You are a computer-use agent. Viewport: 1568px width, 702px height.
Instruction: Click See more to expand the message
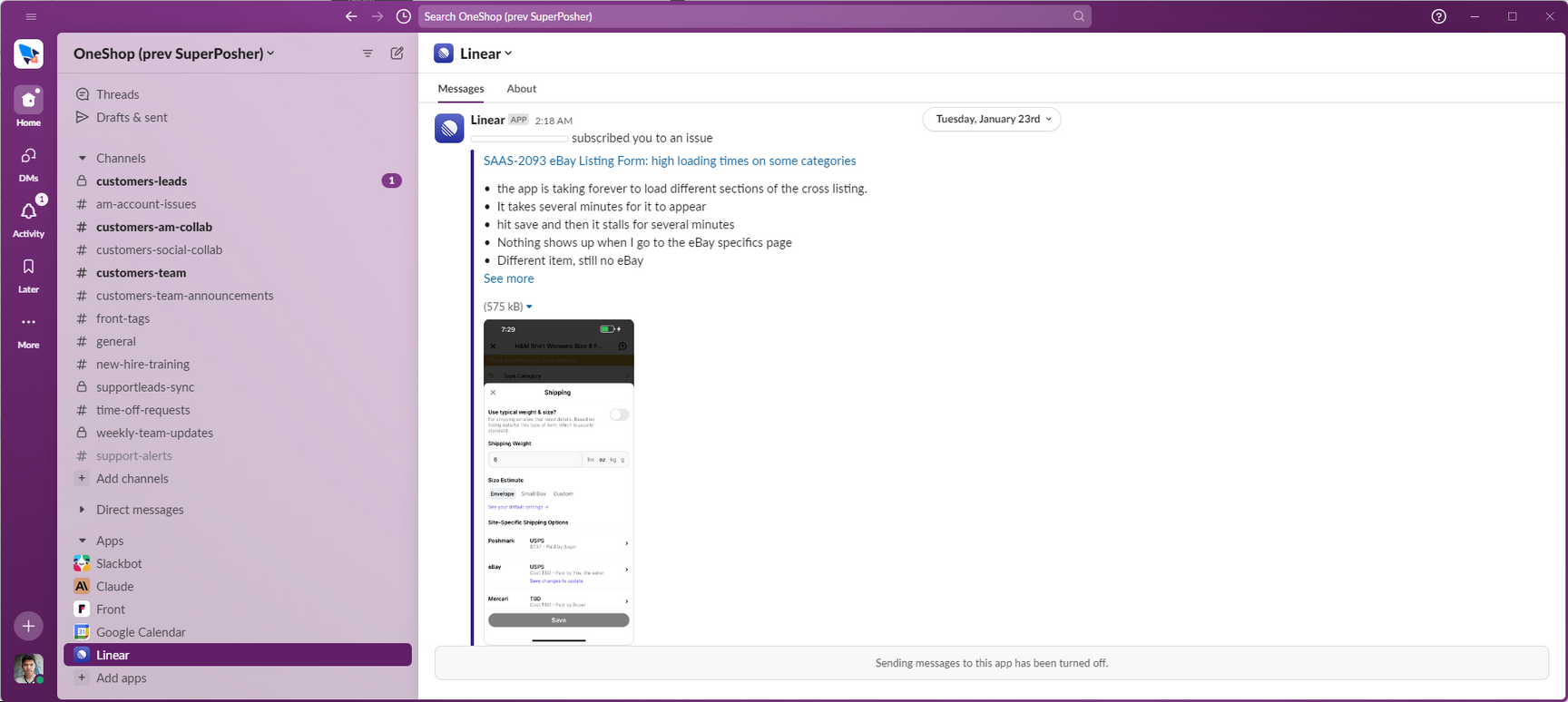point(508,278)
